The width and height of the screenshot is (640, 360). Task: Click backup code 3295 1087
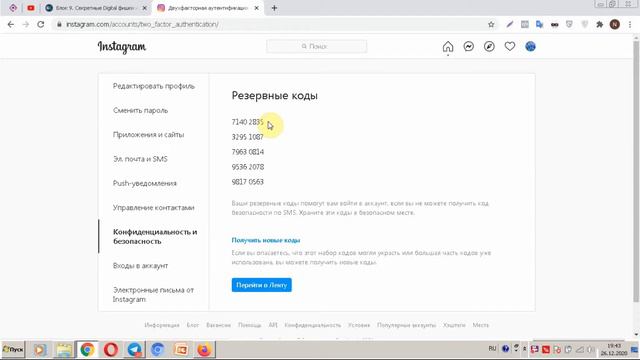point(247,137)
